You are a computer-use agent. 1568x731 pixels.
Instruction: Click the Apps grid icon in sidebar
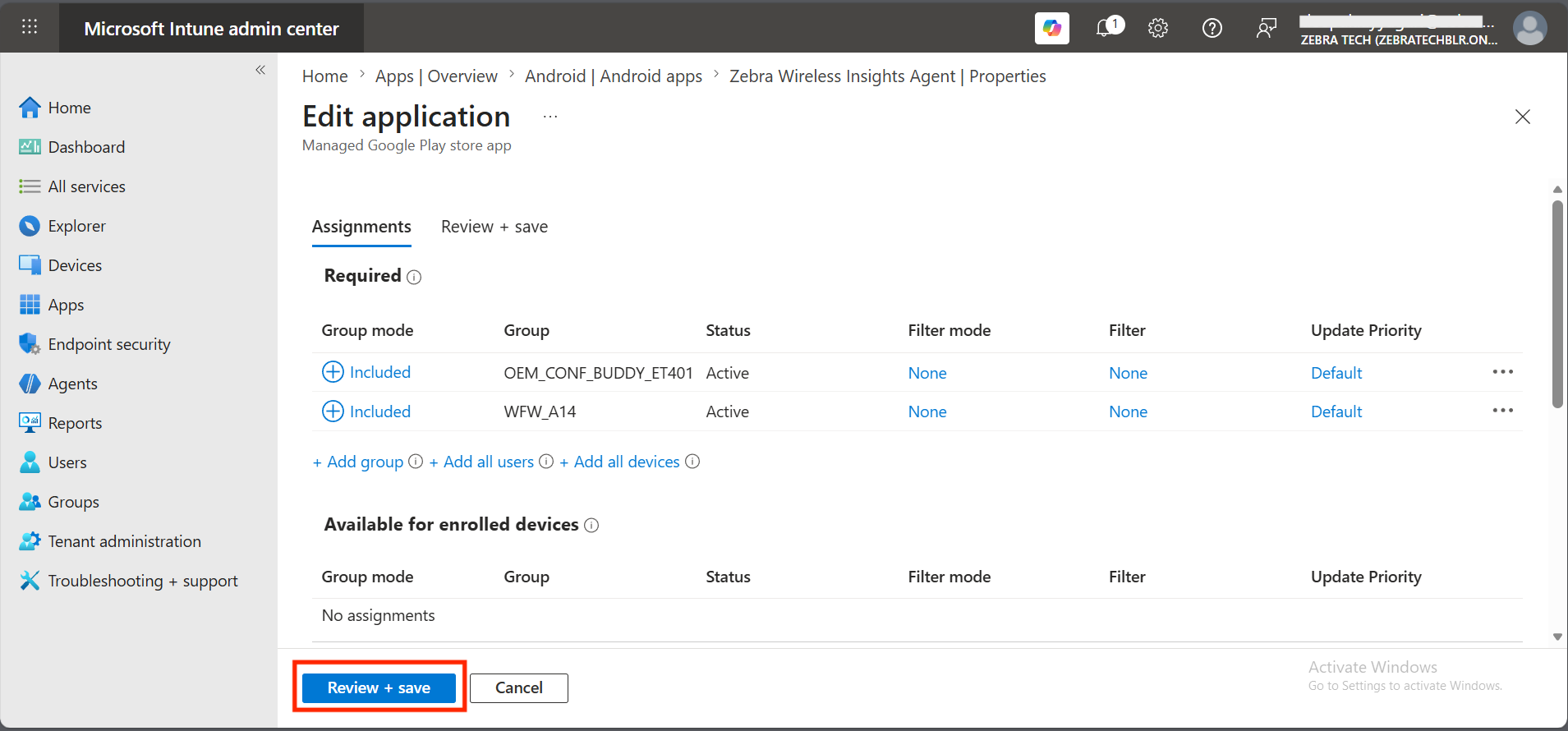[x=30, y=305]
